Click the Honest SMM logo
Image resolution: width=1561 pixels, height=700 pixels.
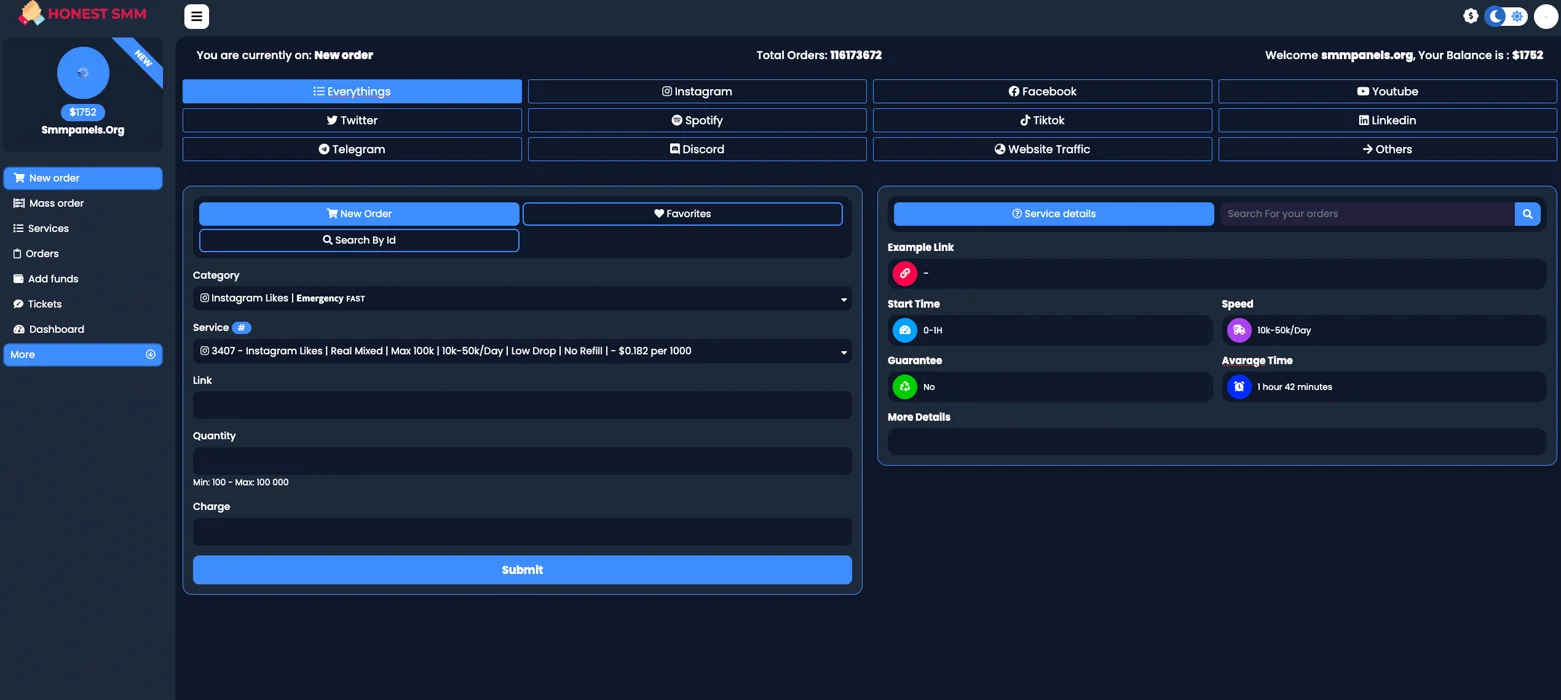[x=82, y=14]
